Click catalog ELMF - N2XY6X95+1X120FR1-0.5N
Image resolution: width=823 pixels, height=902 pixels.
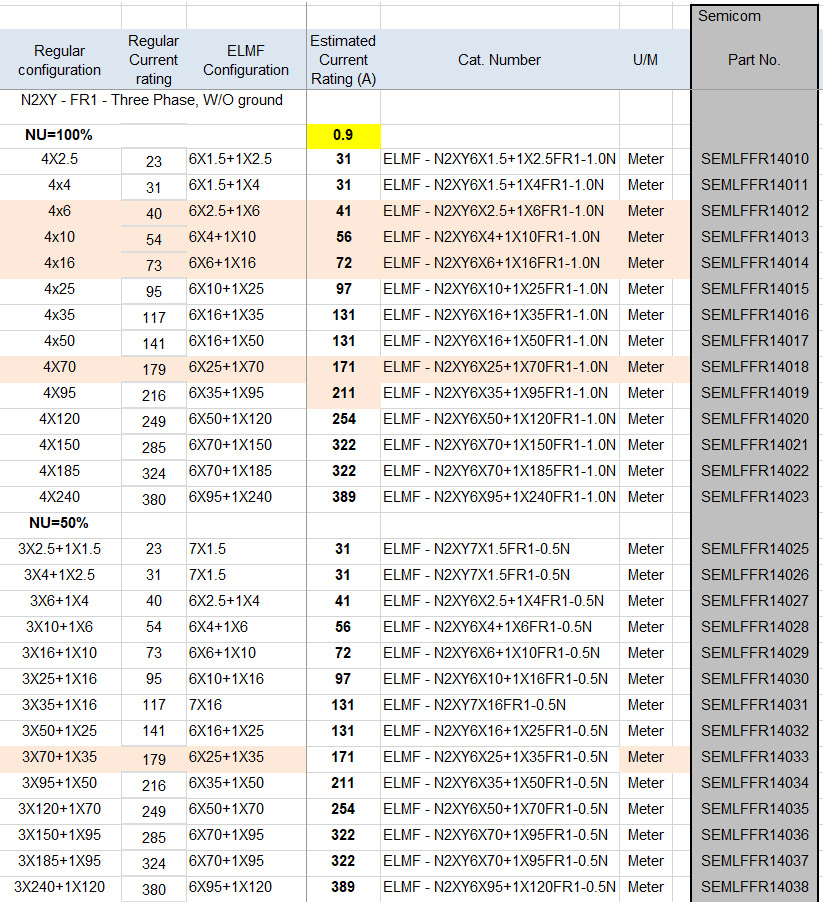(x=500, y=886)
